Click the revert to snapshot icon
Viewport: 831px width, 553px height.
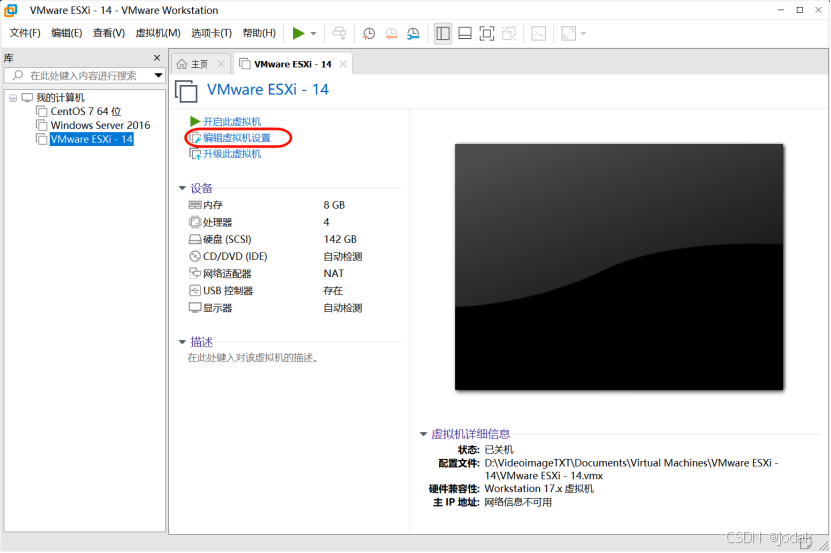tap(391, 33)
